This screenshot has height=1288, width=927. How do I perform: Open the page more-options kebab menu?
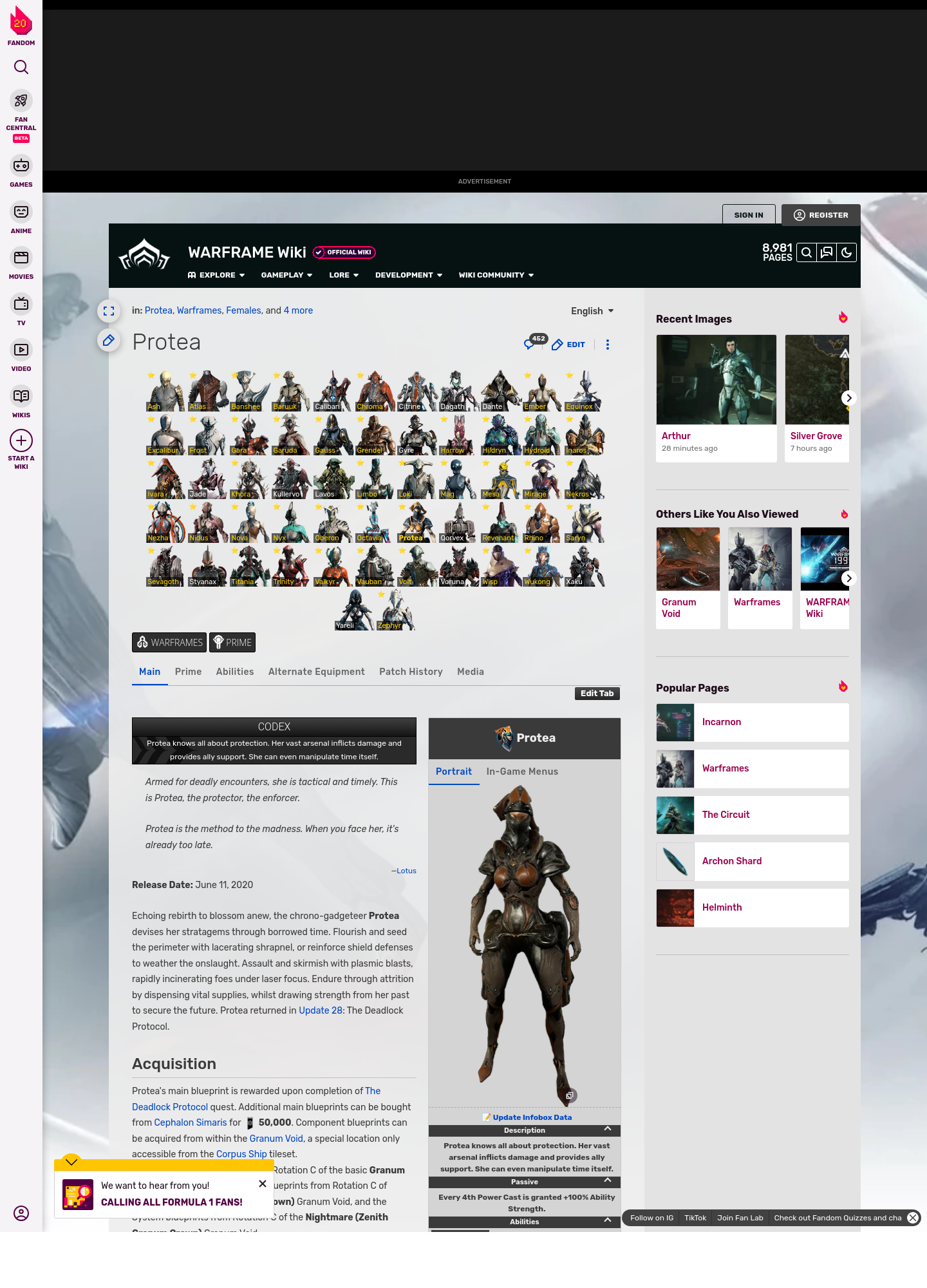608,345
